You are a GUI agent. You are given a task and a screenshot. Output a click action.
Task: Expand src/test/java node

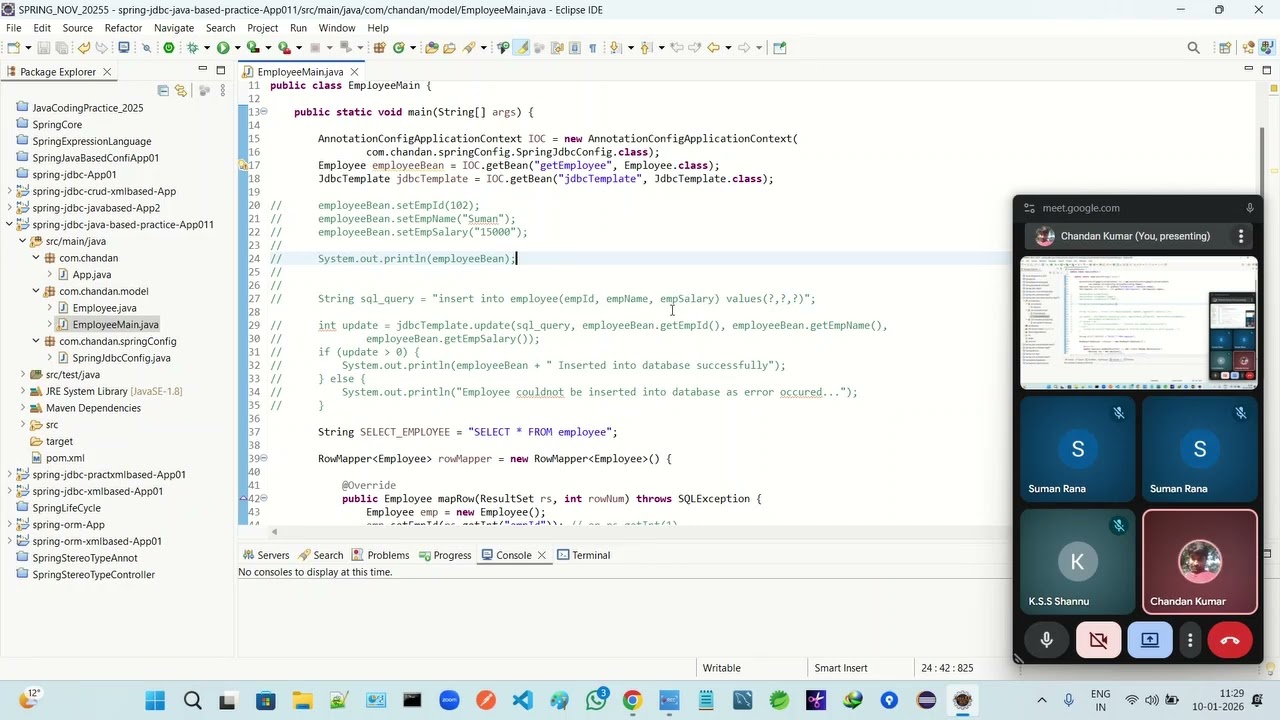pos(23,375)
